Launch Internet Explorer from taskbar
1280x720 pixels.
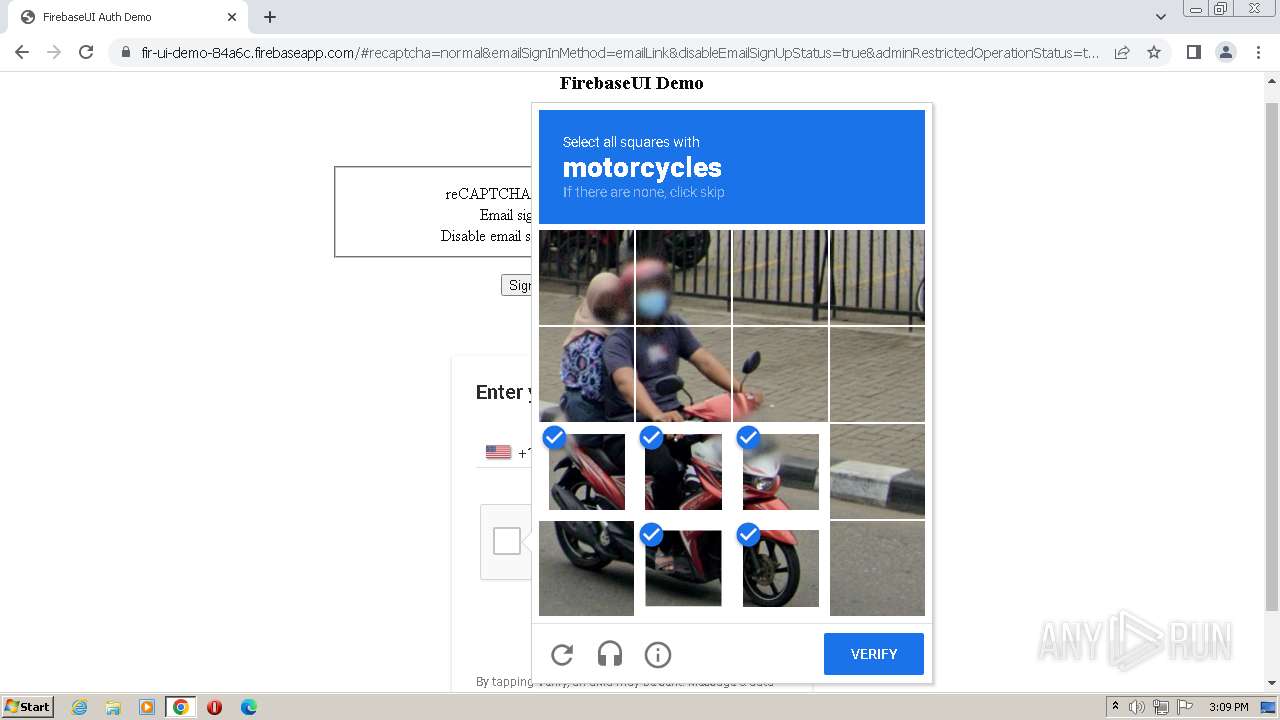pos(79,707)
